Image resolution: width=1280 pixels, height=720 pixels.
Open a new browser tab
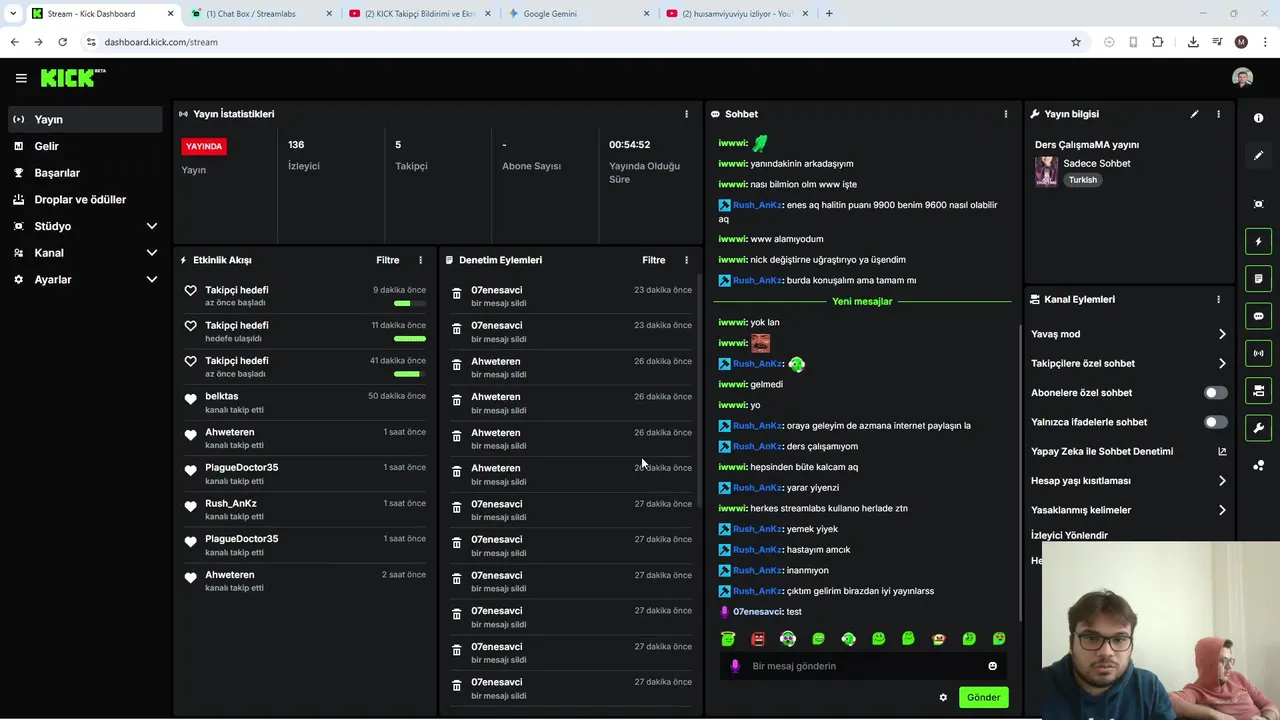pyautogui.click(x=829, y=14)
